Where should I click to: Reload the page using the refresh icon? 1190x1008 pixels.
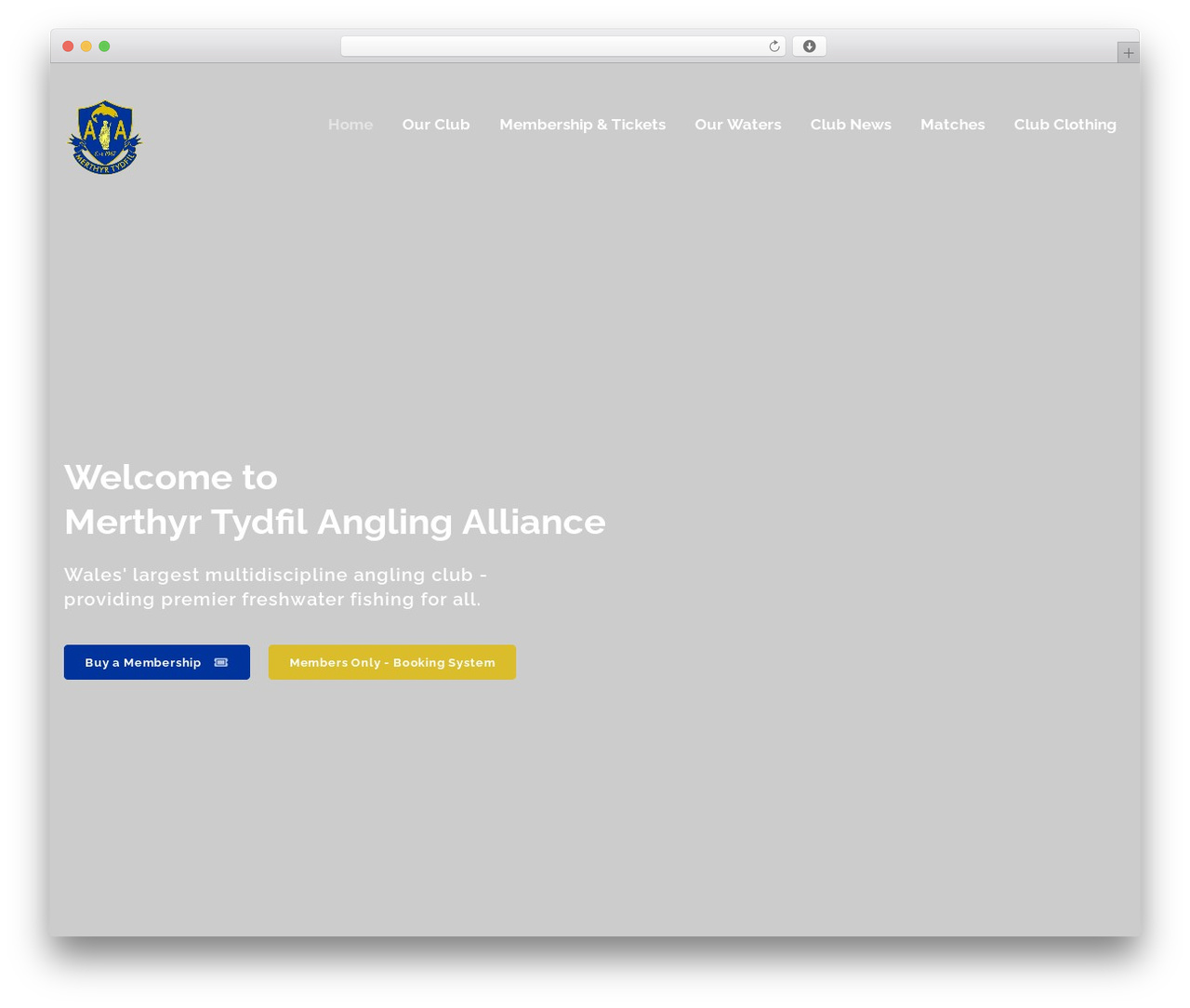(774, 46)
